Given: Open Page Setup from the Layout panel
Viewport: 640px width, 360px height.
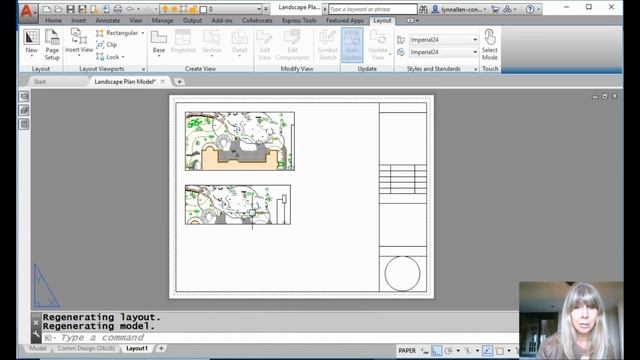Looking at the screenshot, I should [52, 45].
